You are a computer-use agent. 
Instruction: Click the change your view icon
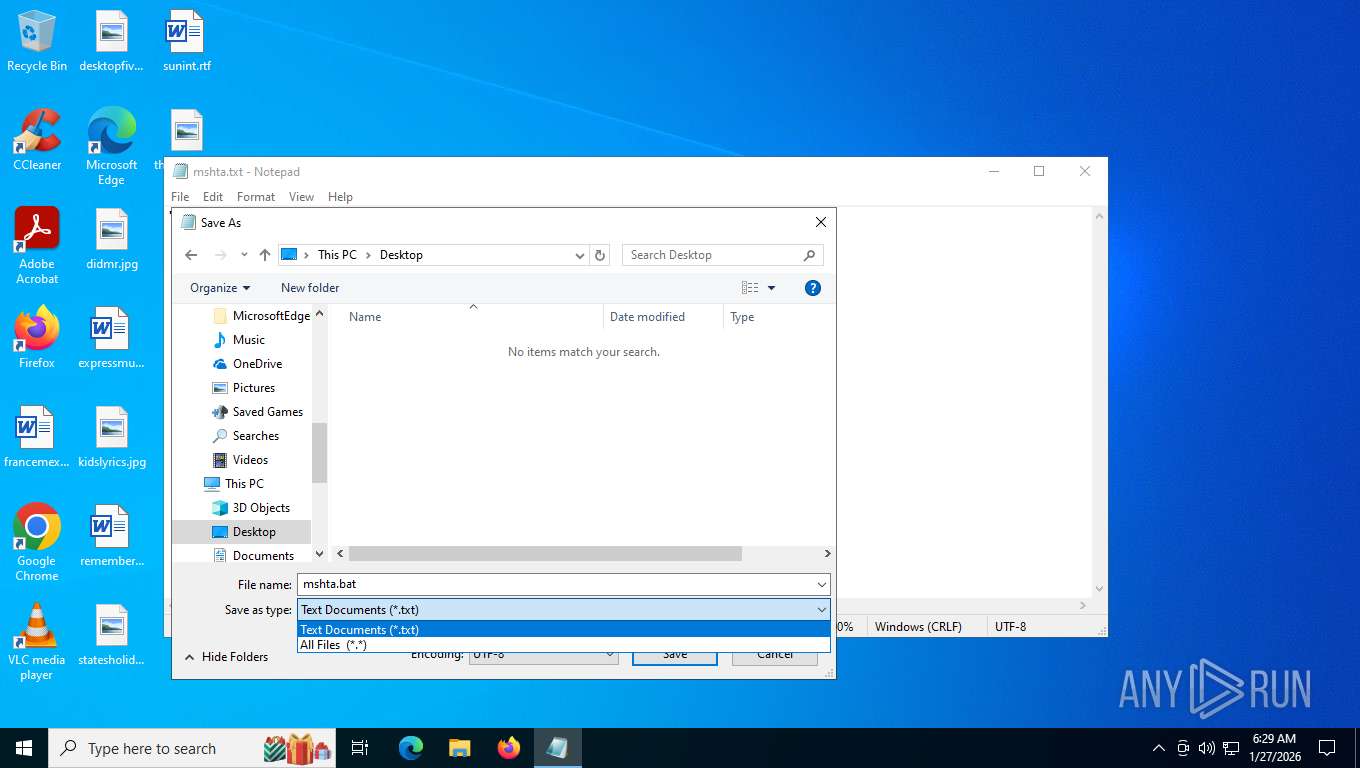[x=750, y=288]
